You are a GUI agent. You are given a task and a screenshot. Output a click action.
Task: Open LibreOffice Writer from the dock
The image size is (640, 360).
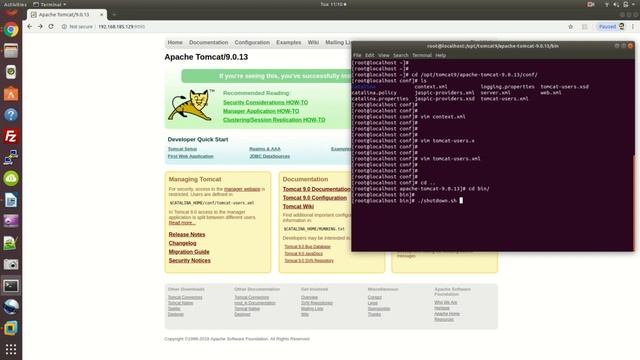click(11, 200)
